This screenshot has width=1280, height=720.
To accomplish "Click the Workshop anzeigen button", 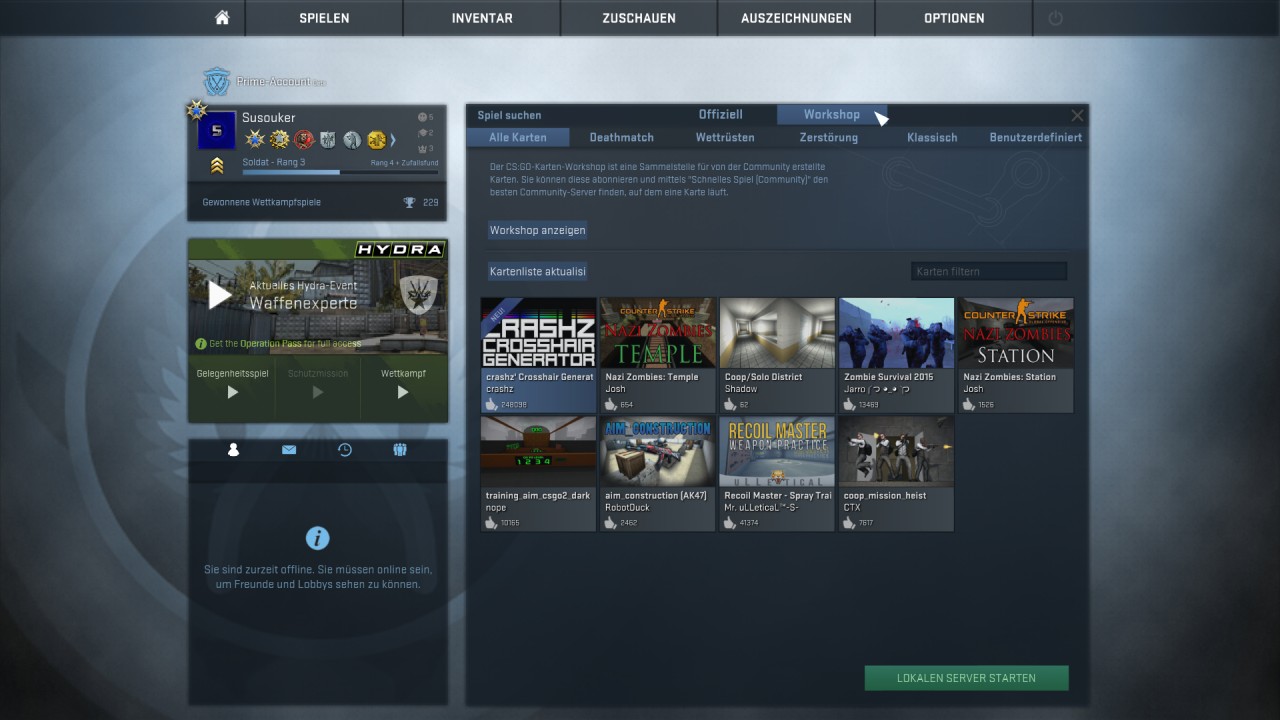I will (538, 230).
